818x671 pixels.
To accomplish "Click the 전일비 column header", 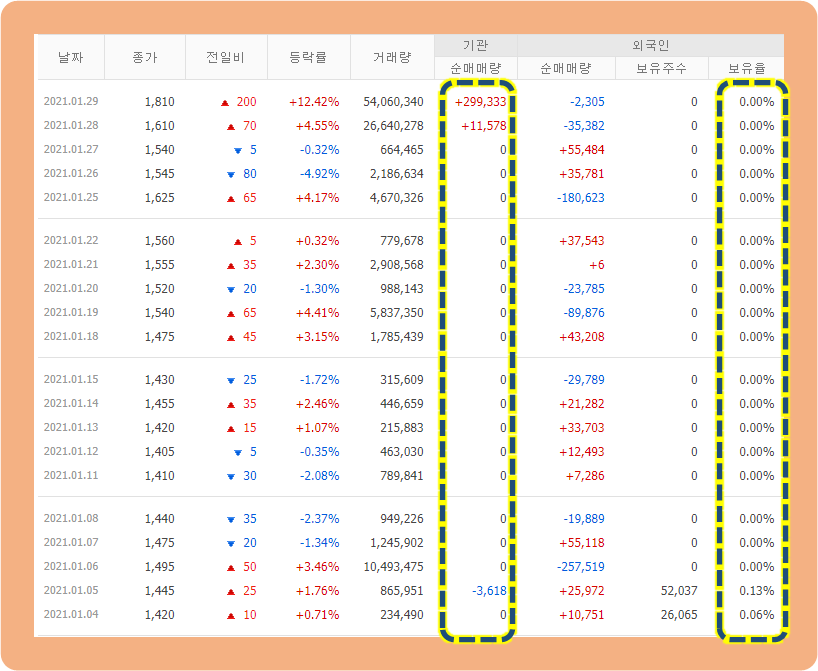I will pos(226,57).
